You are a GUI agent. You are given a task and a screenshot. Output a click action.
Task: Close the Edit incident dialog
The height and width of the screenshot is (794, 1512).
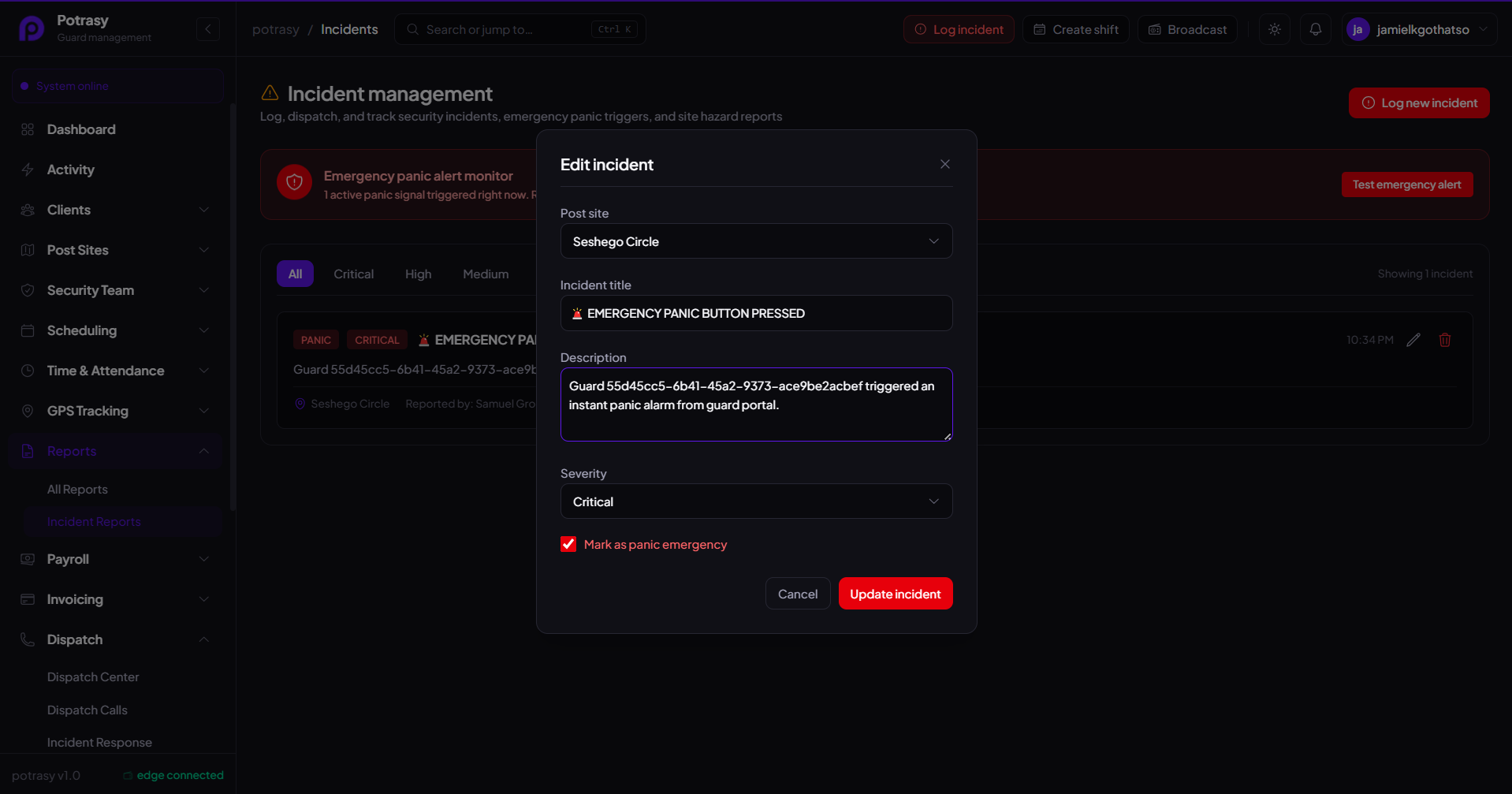pos(945,164)
